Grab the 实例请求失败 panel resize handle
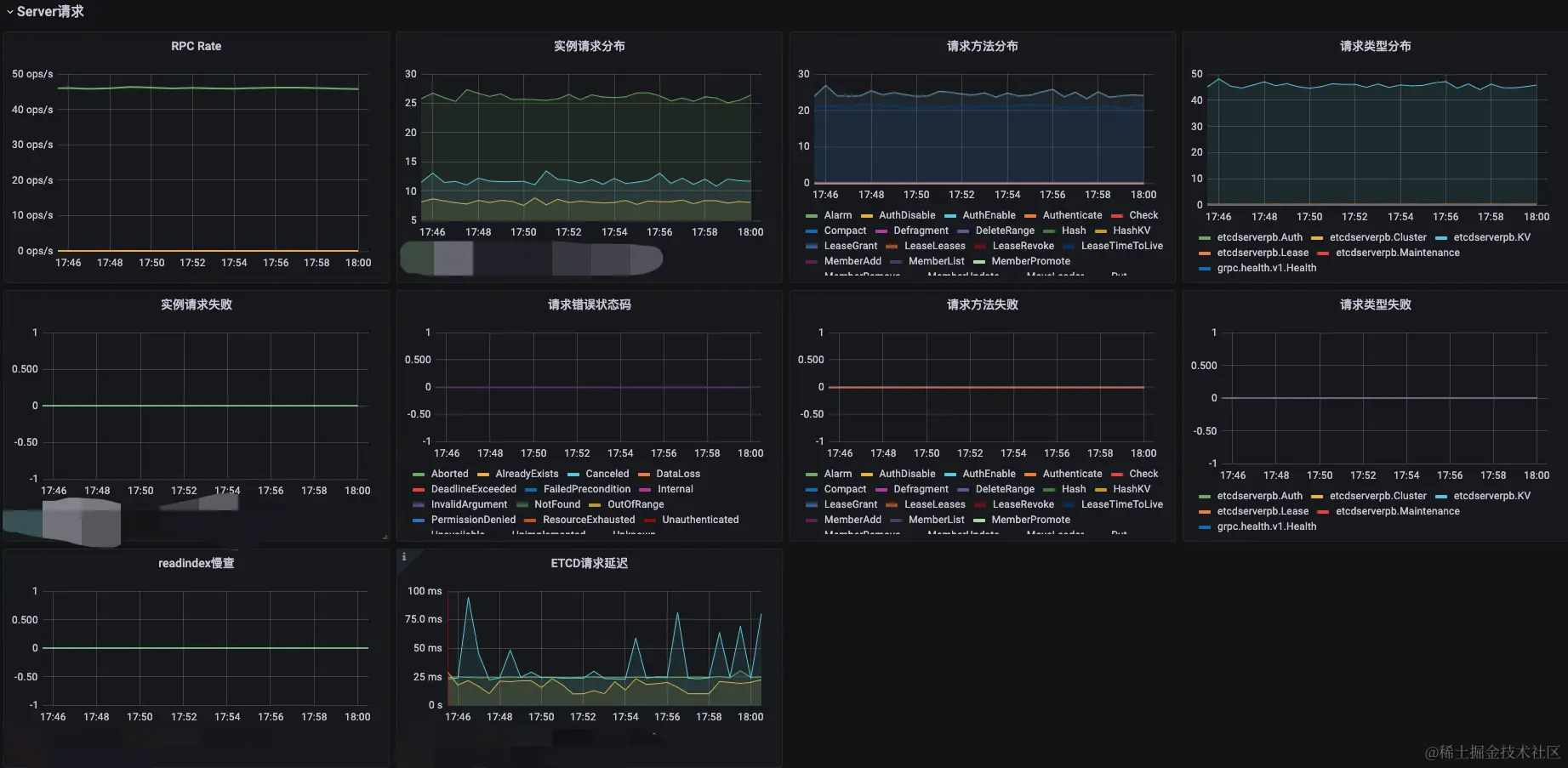1568x768 pixels. [x=385, y=537]
